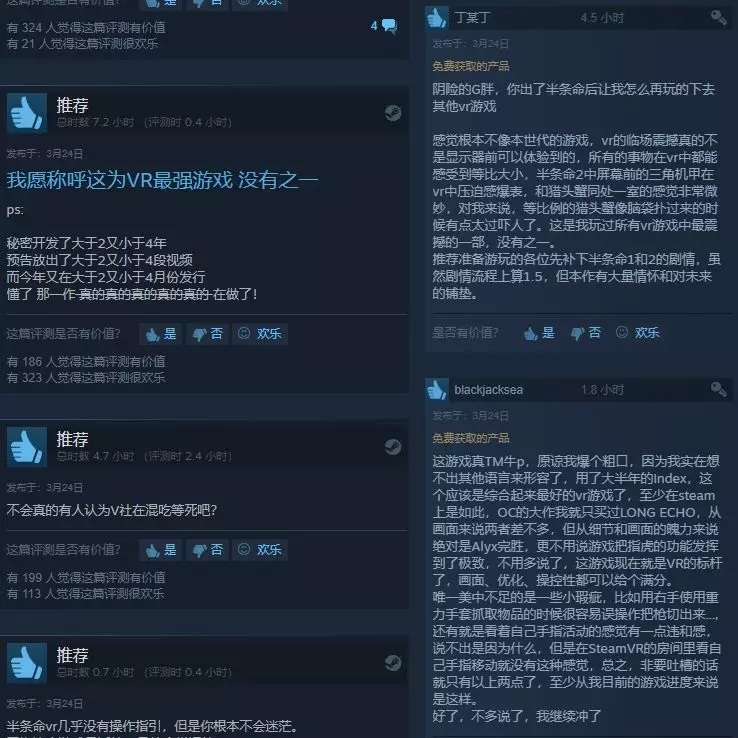Open the review titled 我愿称呼这为VR最强游戏
738x738 pixels.
162,180
